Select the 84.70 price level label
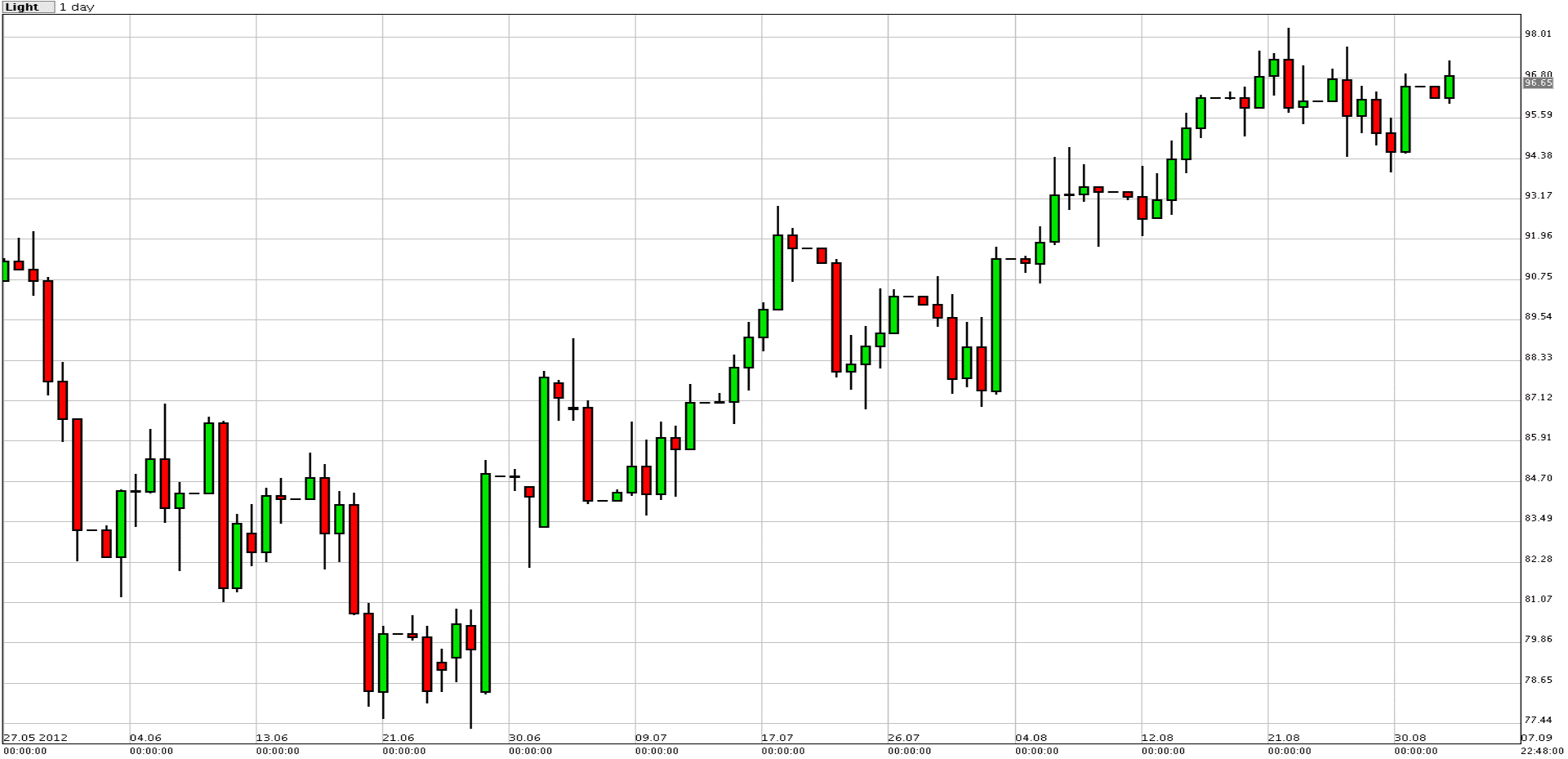Image resolution: width=1568 pixels, height=759 pixels. 1538,478
